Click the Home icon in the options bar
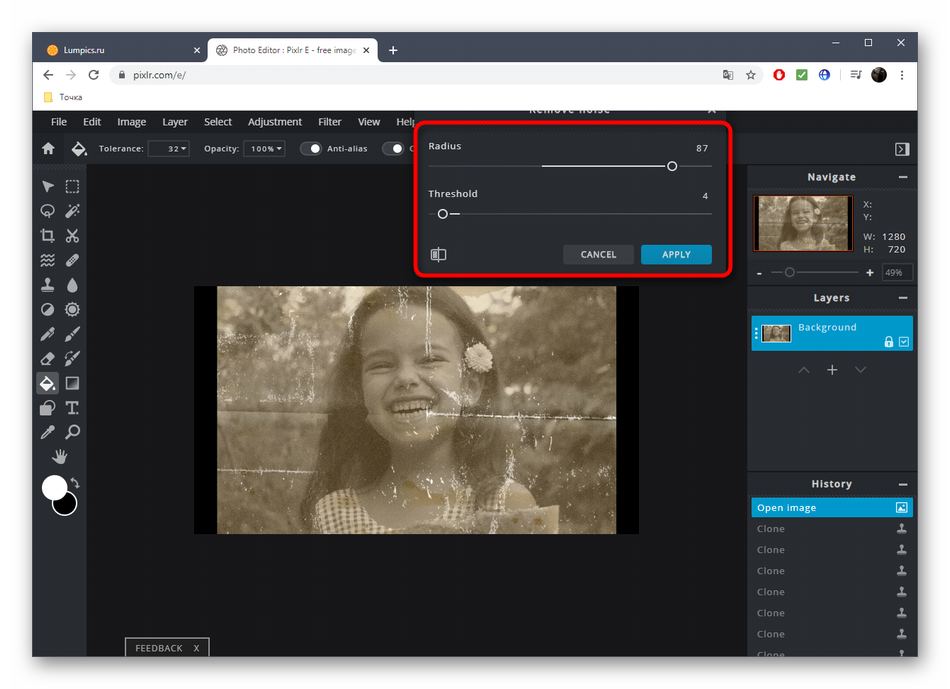Screen dimensions: 950x689 [x=48, y=149]
